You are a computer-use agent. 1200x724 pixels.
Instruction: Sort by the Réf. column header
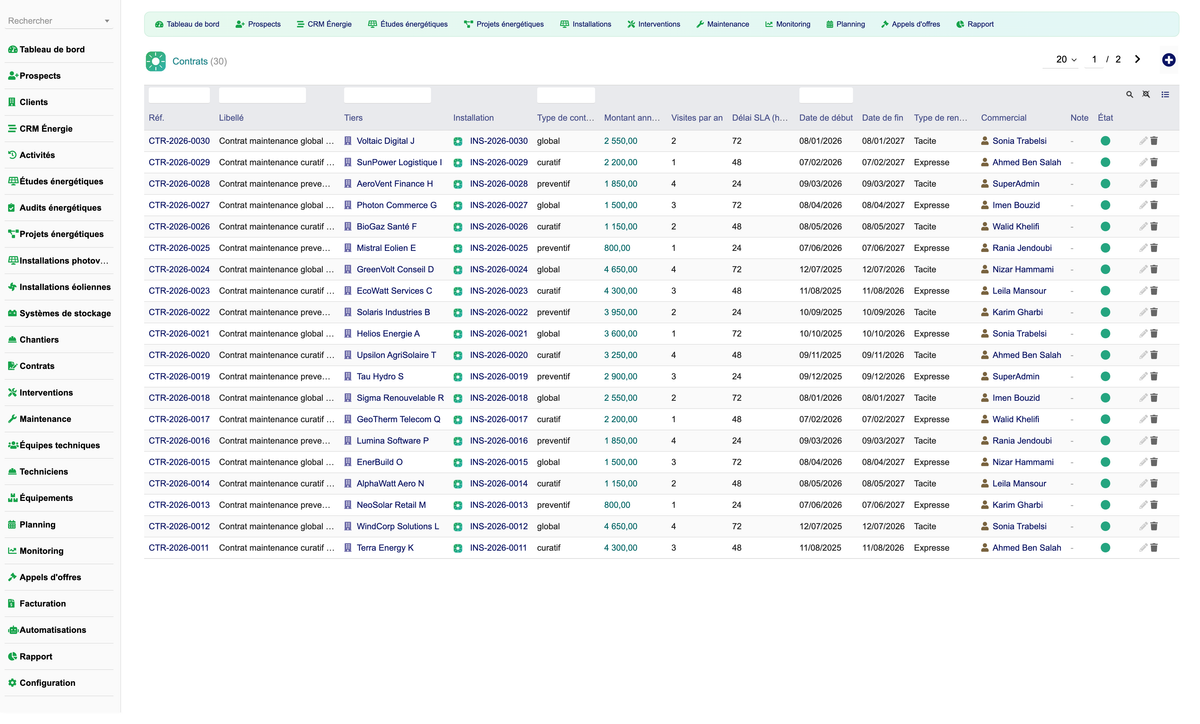click(157, 118)
